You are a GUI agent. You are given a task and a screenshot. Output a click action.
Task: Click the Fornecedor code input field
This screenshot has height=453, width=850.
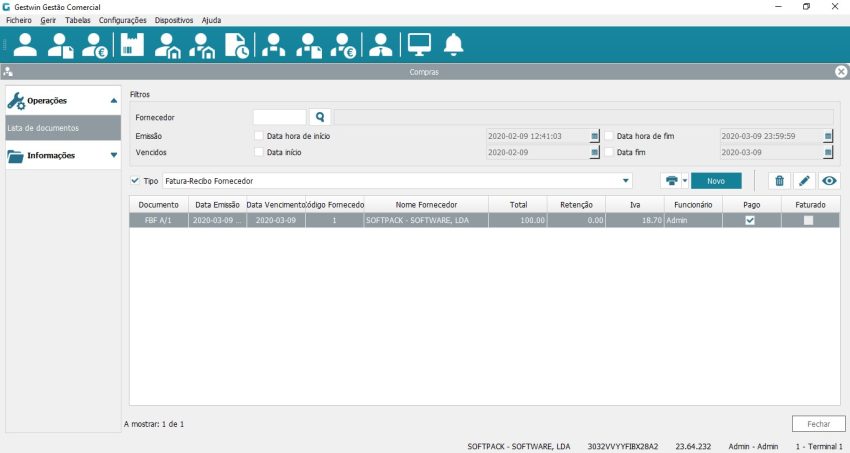coord(279,117)
